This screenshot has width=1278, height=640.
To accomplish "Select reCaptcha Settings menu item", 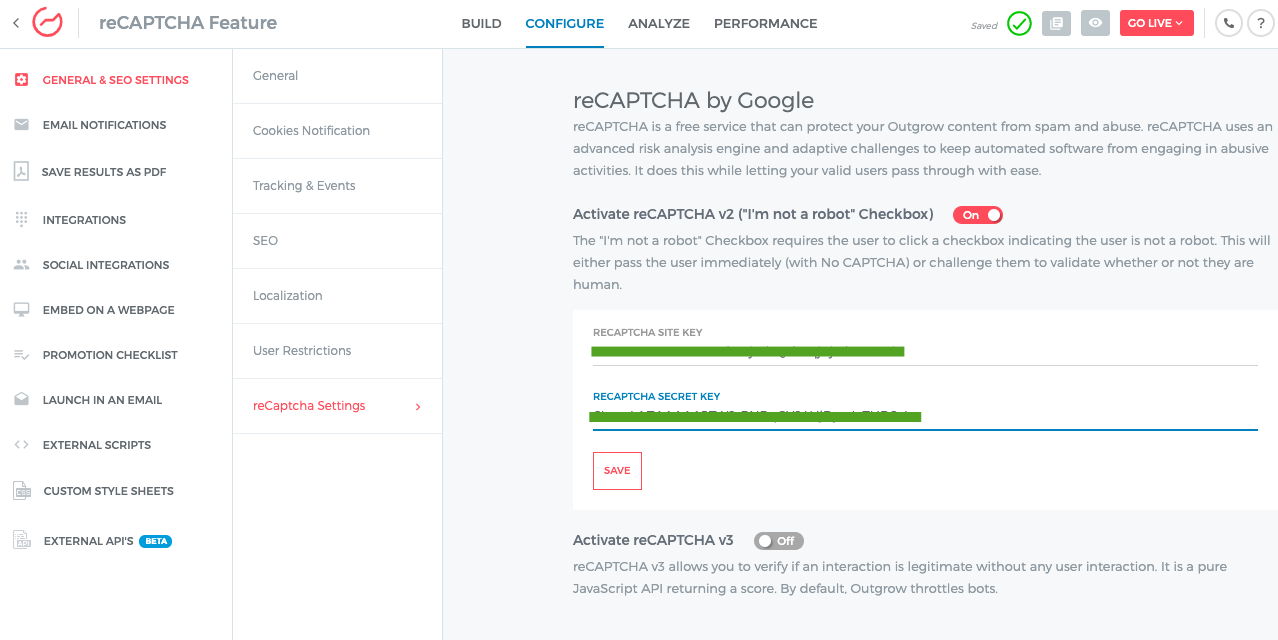I will [x=337, y=406].
